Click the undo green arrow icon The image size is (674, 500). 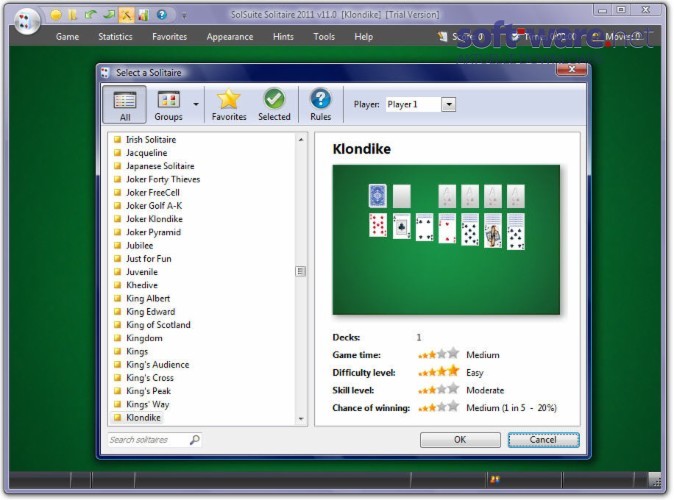[x=90, y=15]
